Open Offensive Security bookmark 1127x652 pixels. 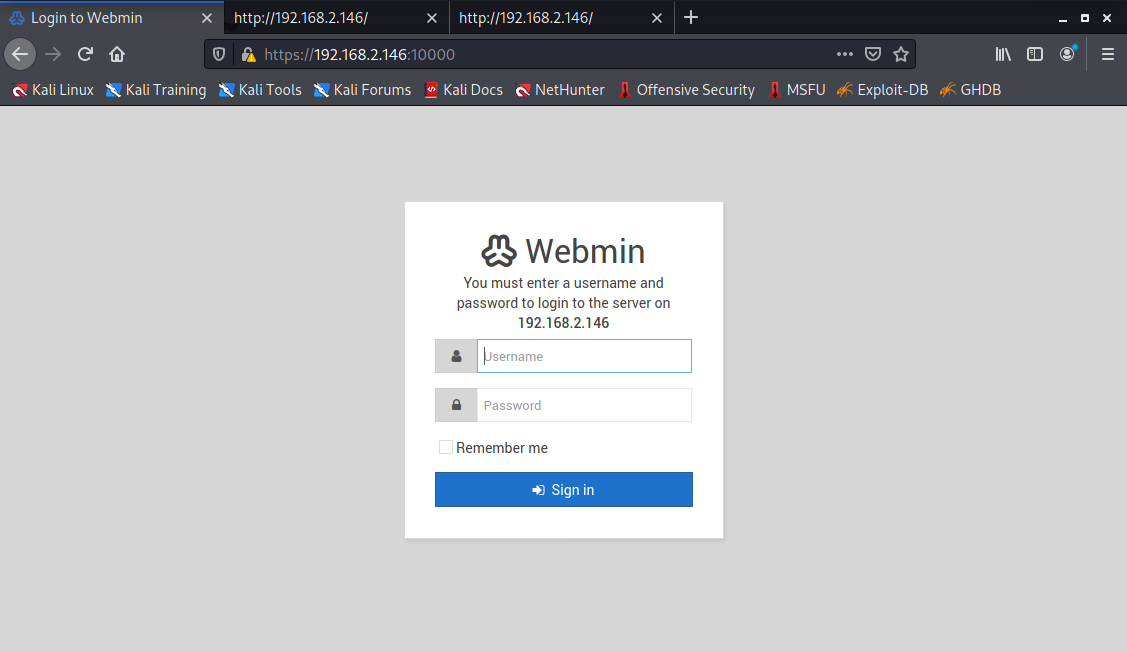coord(687,90)
